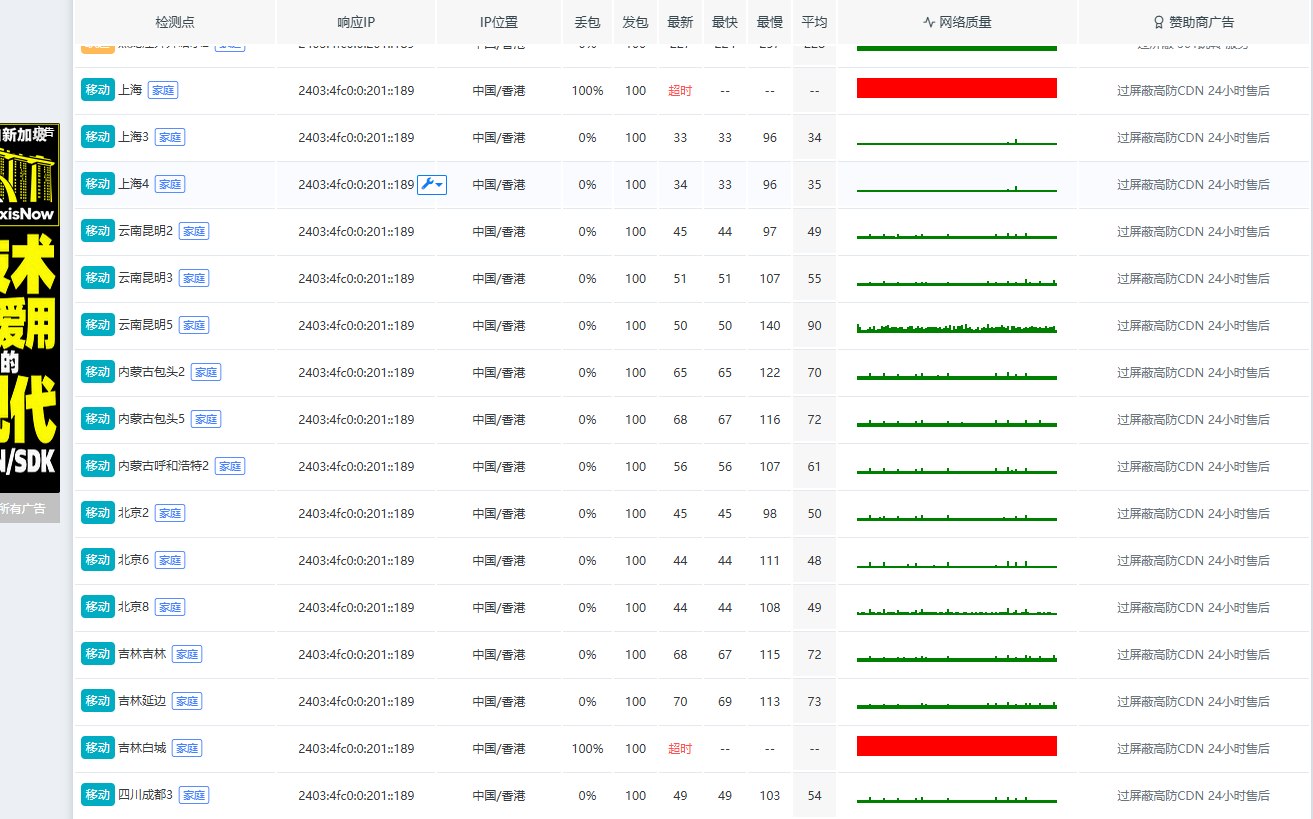
Task: Click the 移动 badge on the 吉林白城 row
Action: click(97, 748)
